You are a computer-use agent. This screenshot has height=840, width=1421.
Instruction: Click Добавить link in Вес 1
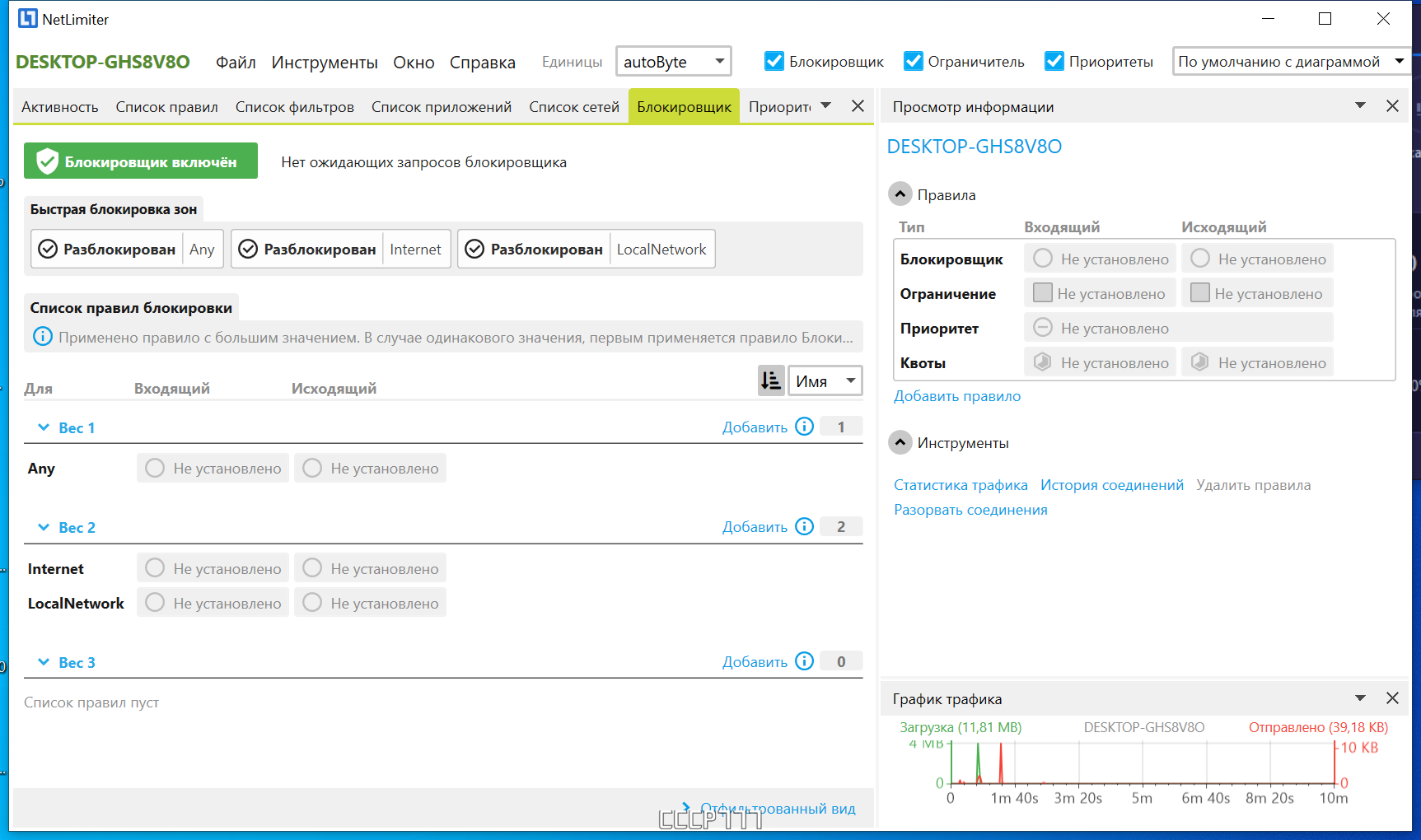755,427
